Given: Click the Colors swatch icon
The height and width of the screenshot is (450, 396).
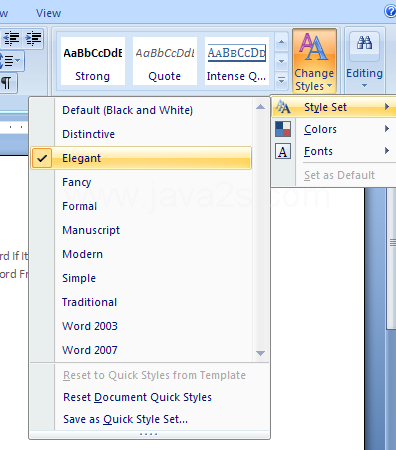Looking at the screenshot, I should [x=283, y=129].
